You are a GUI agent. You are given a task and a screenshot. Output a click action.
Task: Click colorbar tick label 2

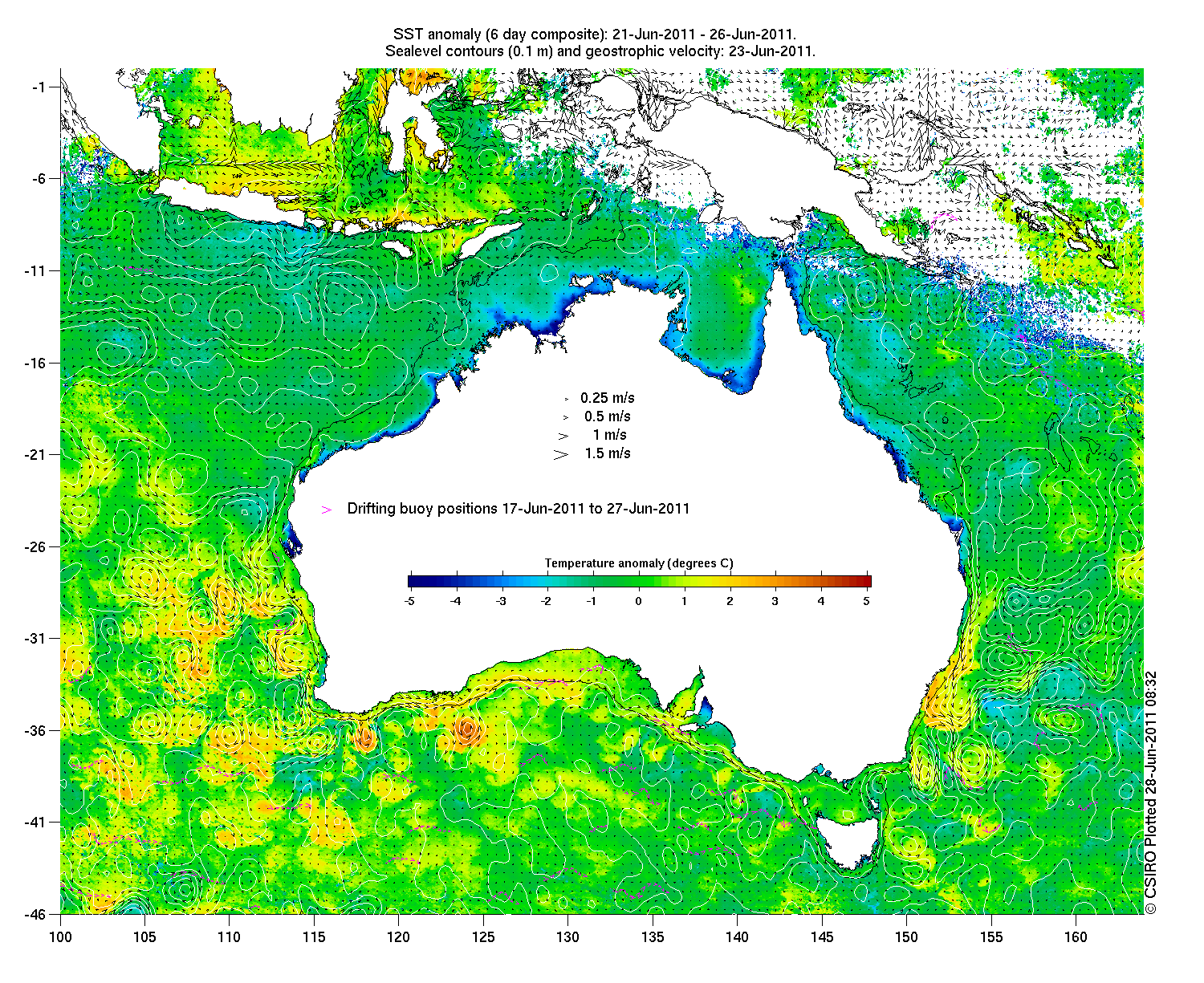point(730,600)
